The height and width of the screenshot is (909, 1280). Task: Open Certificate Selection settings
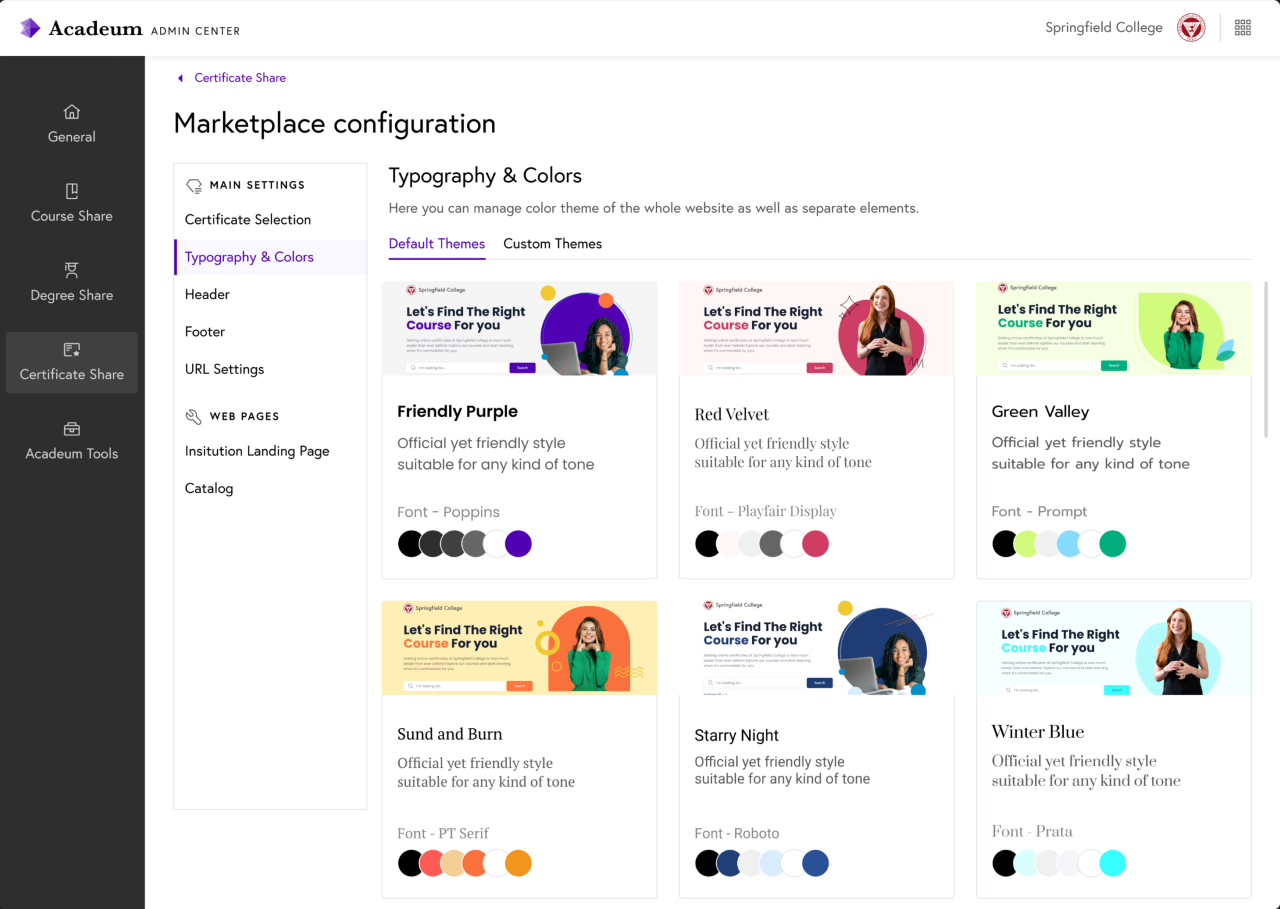point(248,220)
